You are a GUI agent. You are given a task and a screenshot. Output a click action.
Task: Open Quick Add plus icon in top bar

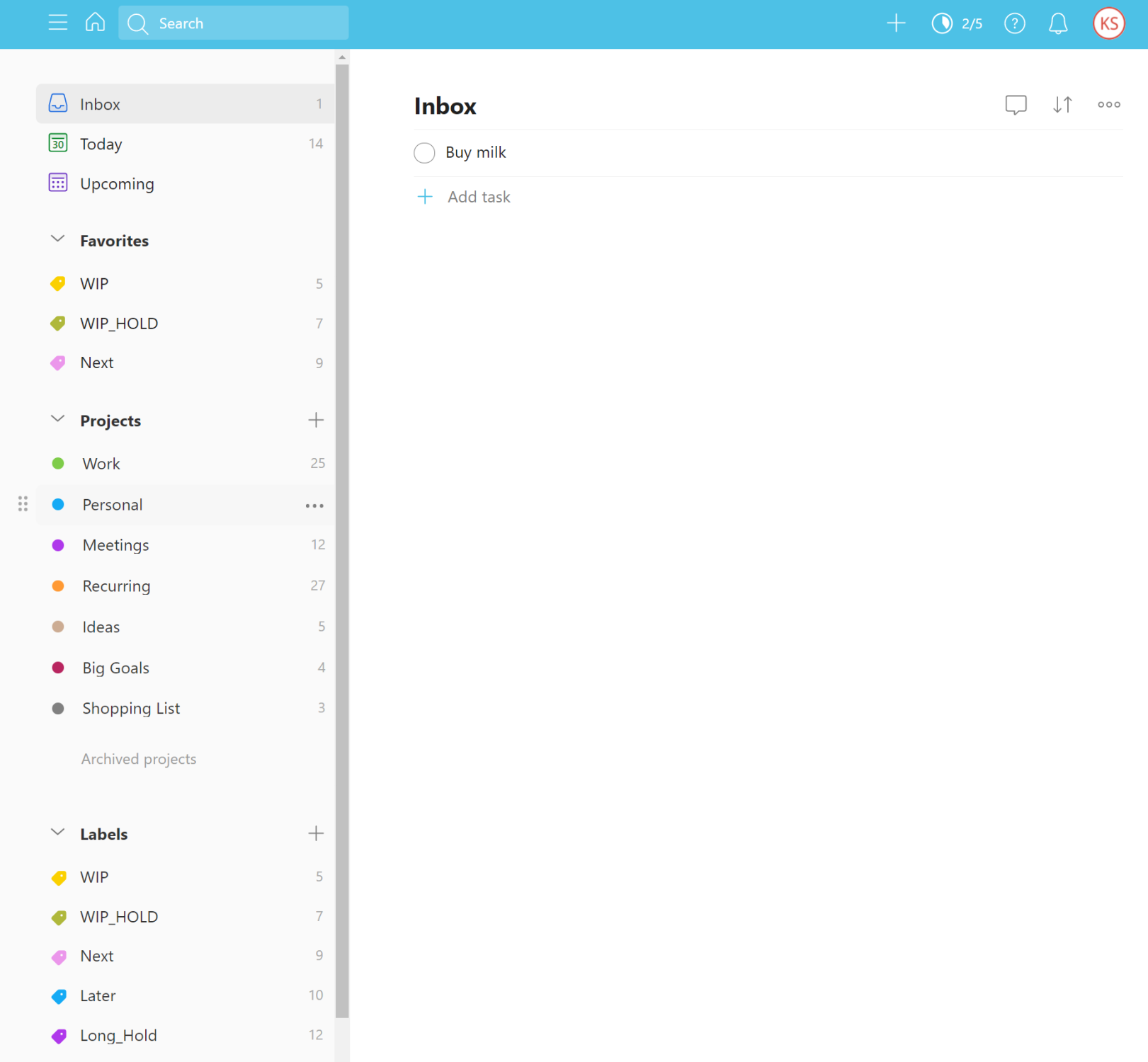(896, 23)
